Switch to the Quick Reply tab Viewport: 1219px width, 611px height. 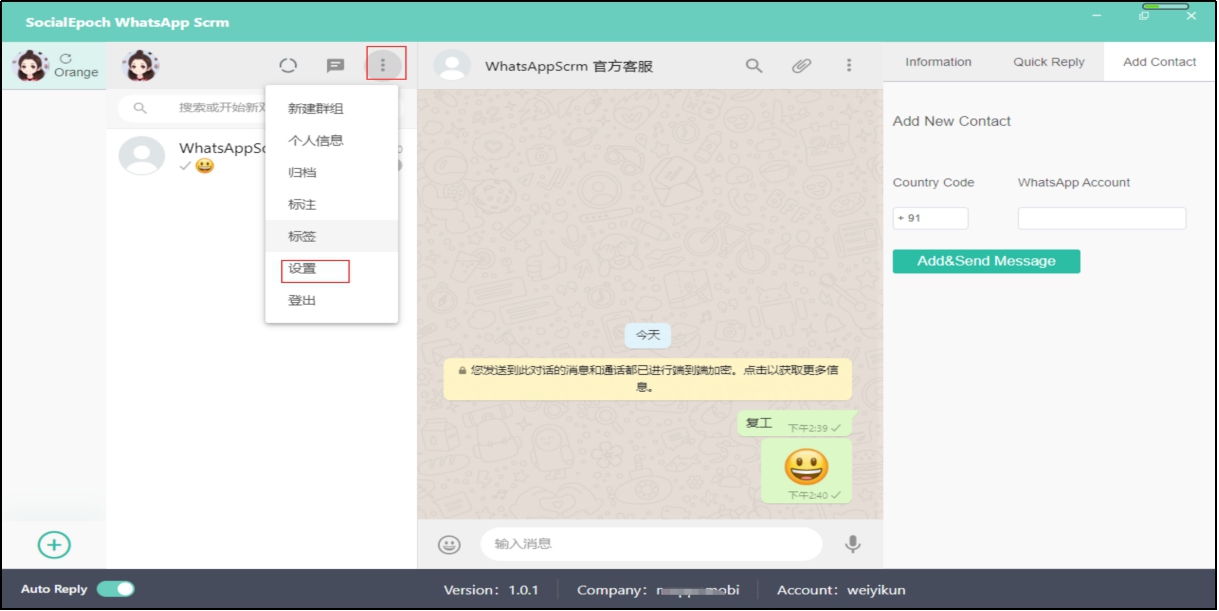click(1049, 62)
